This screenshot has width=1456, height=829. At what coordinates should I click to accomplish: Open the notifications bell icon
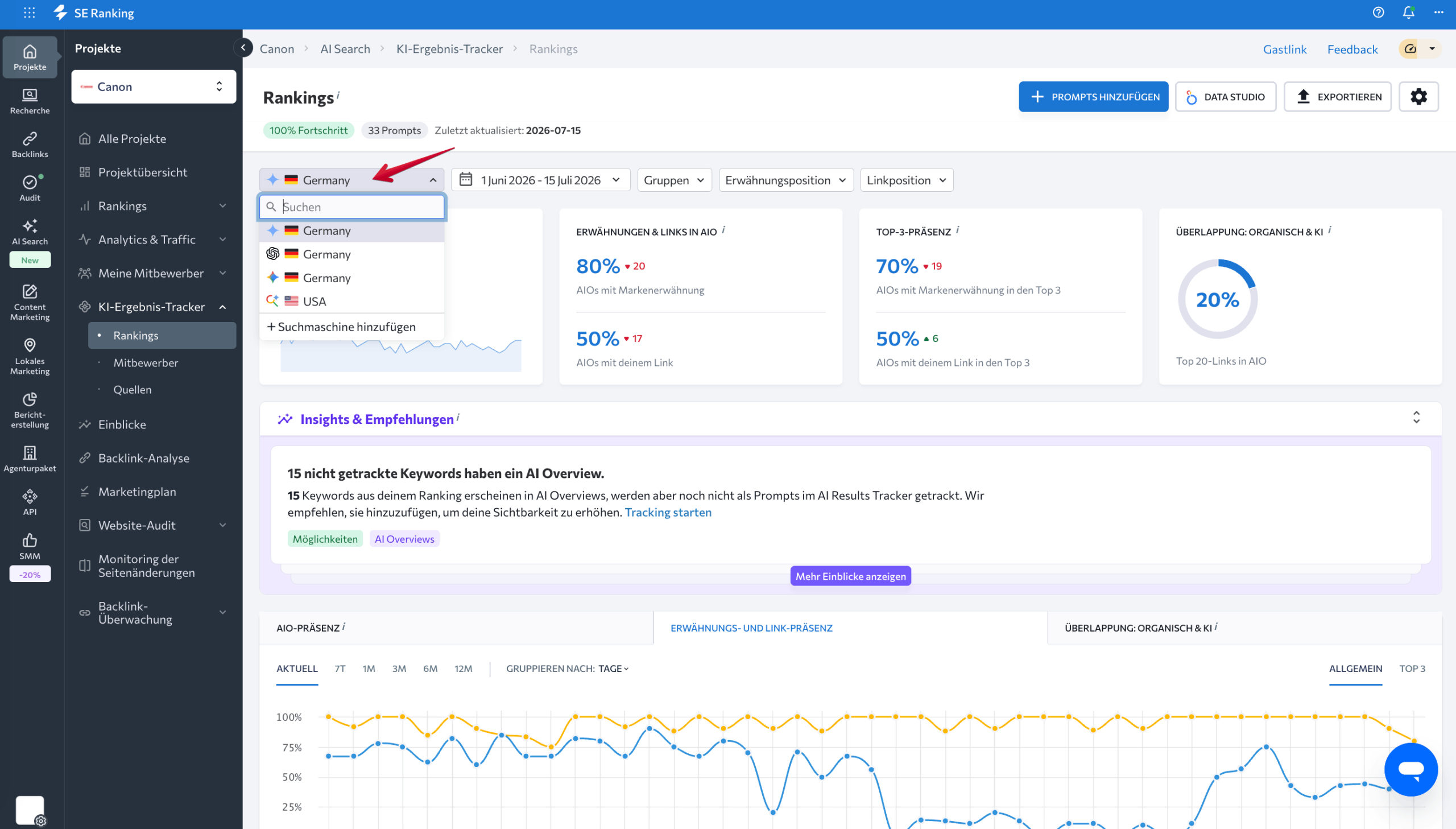1408,13
